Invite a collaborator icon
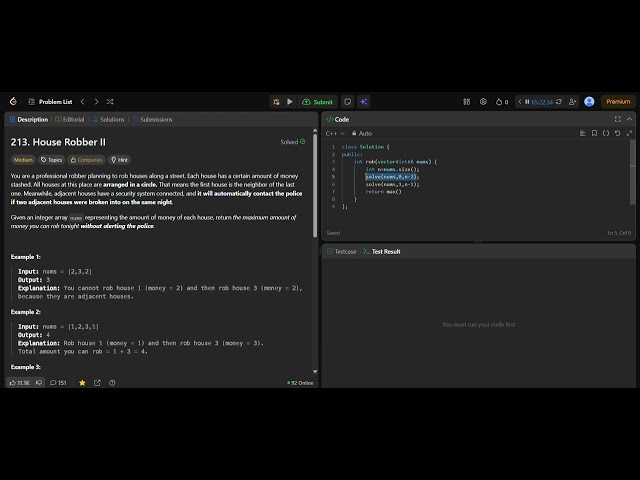 (572, 102)
